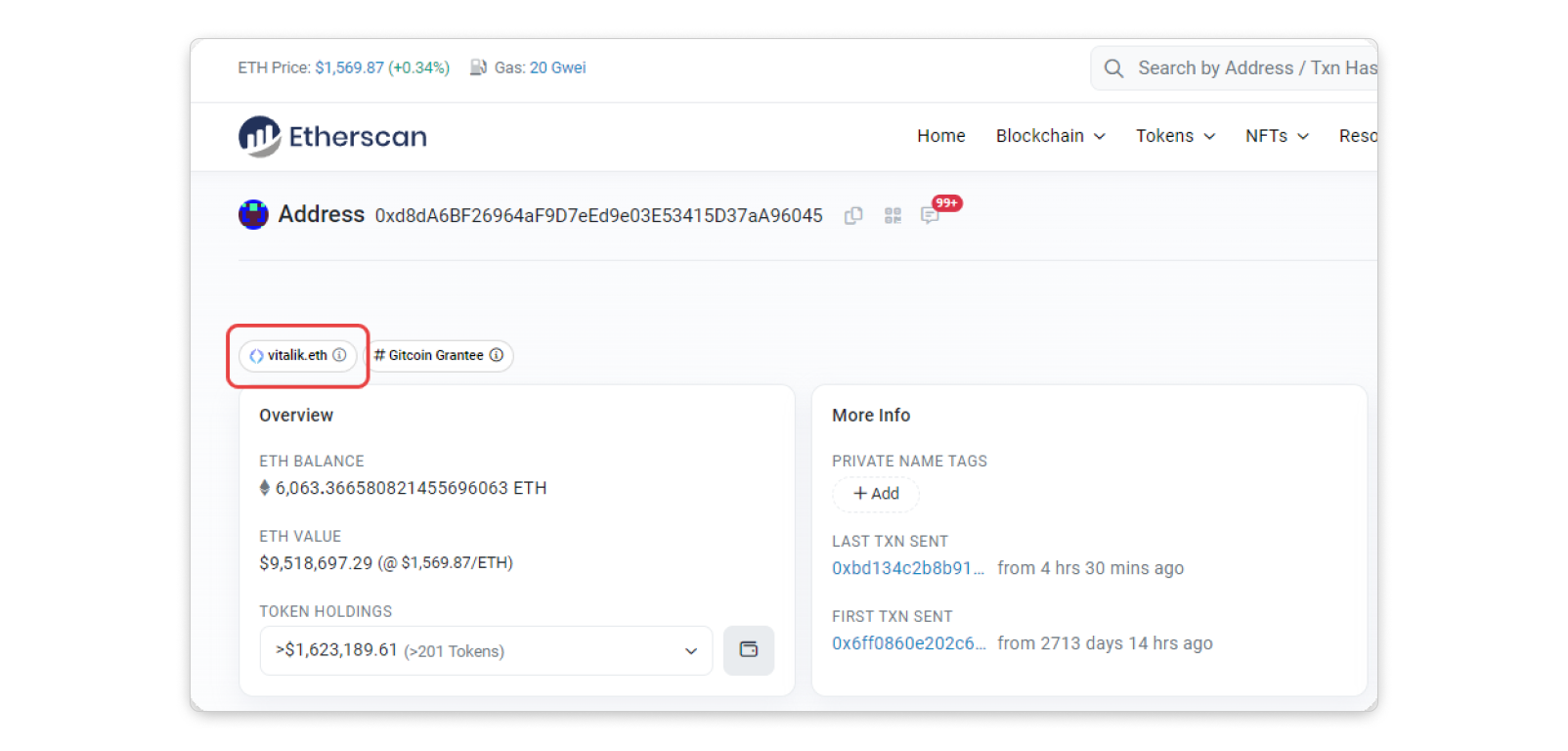Image resolution: width=1568 pixels, height=751 pixels.
Task: Open the wallet token holdings icon button
Action: [749, 650]
